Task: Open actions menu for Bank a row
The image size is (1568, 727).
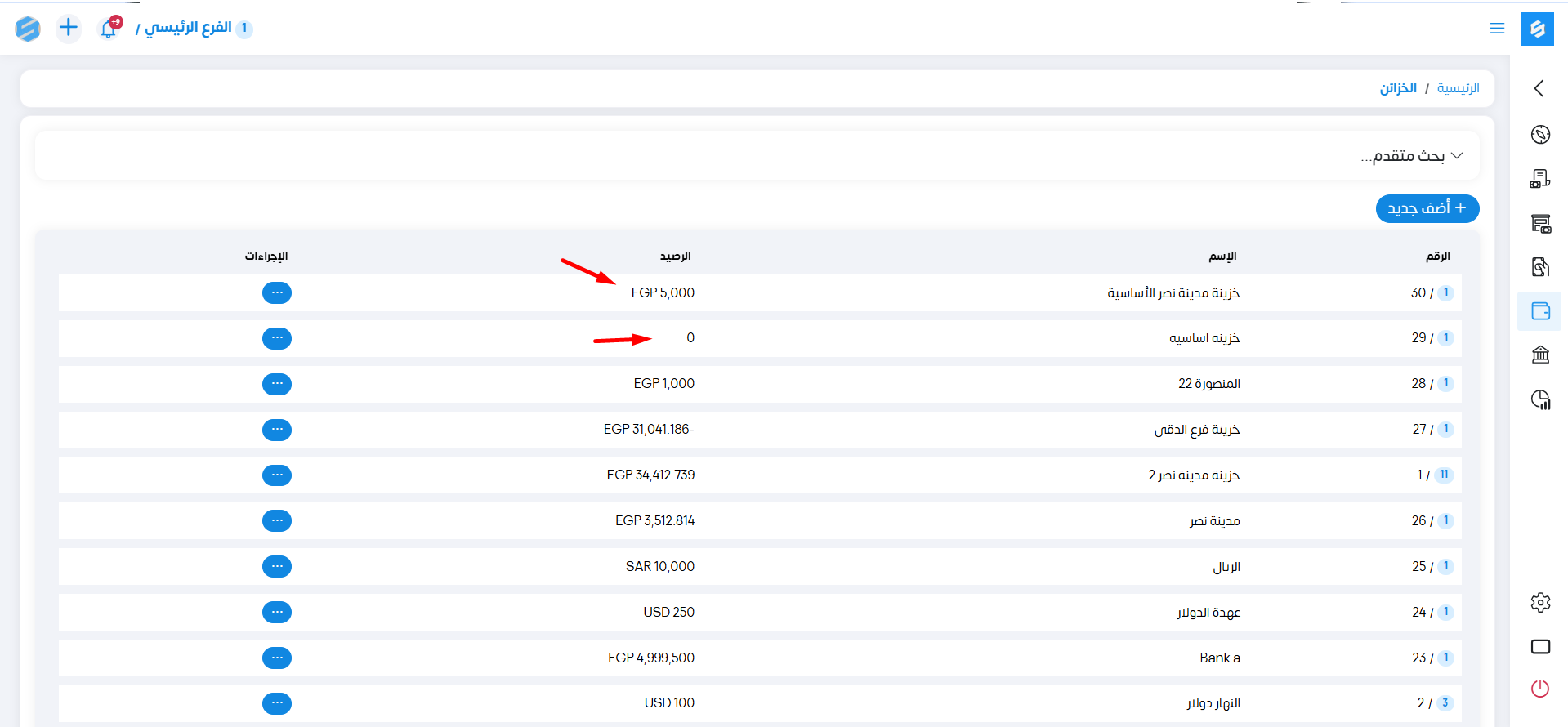Action: click(x=277, y=658)
